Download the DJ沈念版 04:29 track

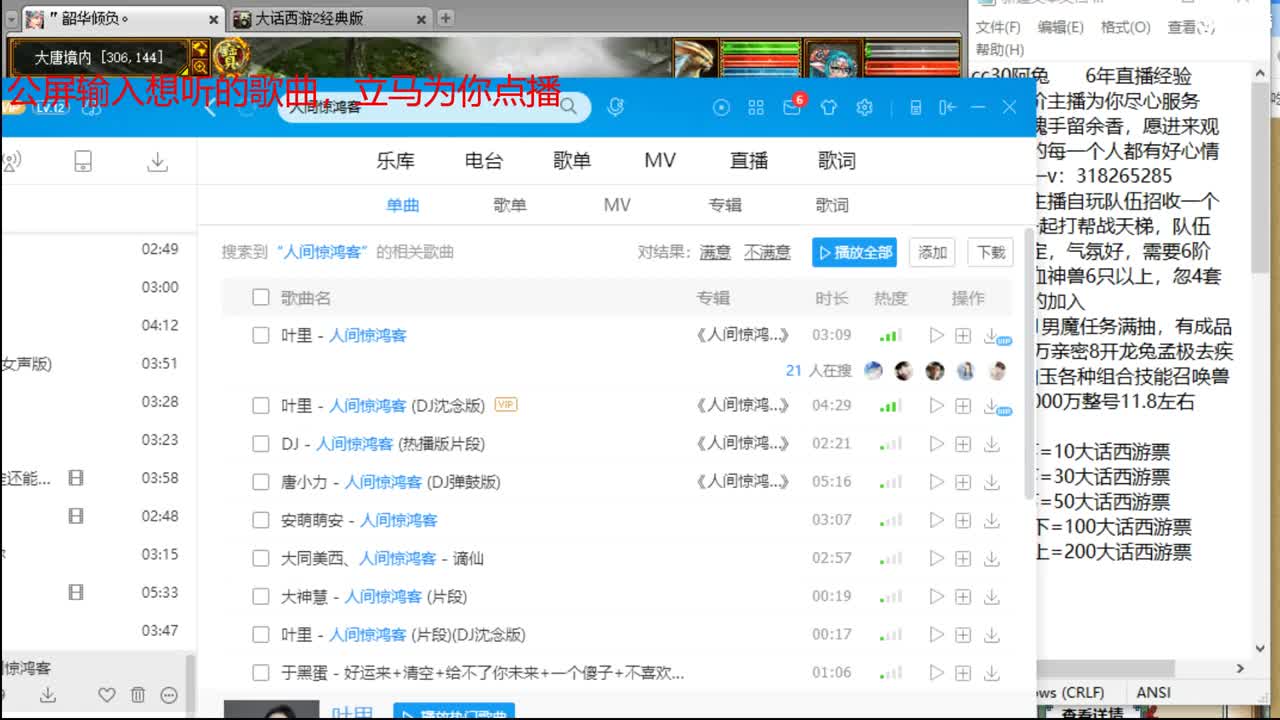click(x=991, y=406)
